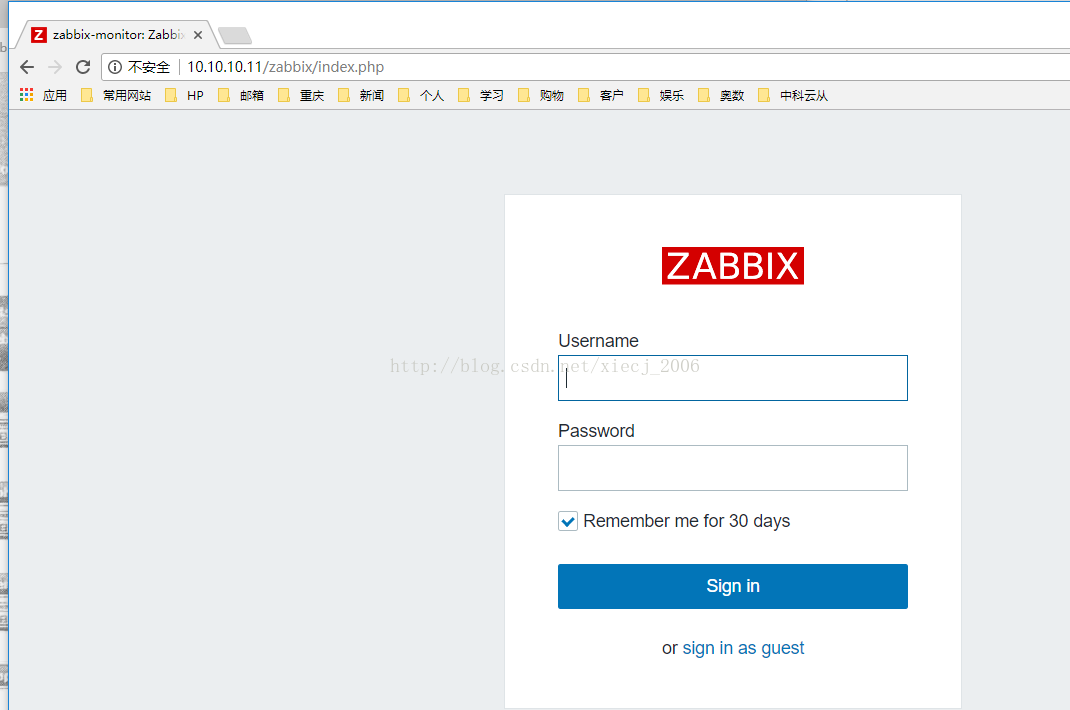Focus the Password input field

[733, 468]
